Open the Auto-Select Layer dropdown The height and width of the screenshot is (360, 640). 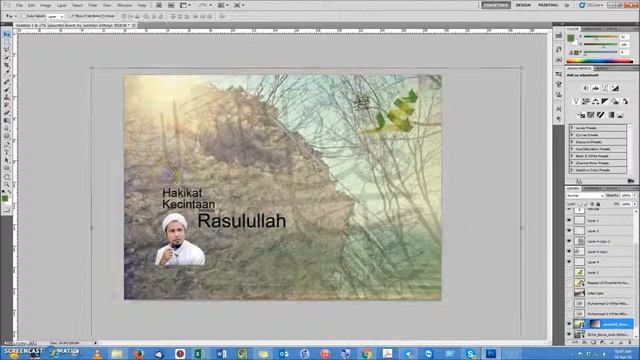point(55,16)
